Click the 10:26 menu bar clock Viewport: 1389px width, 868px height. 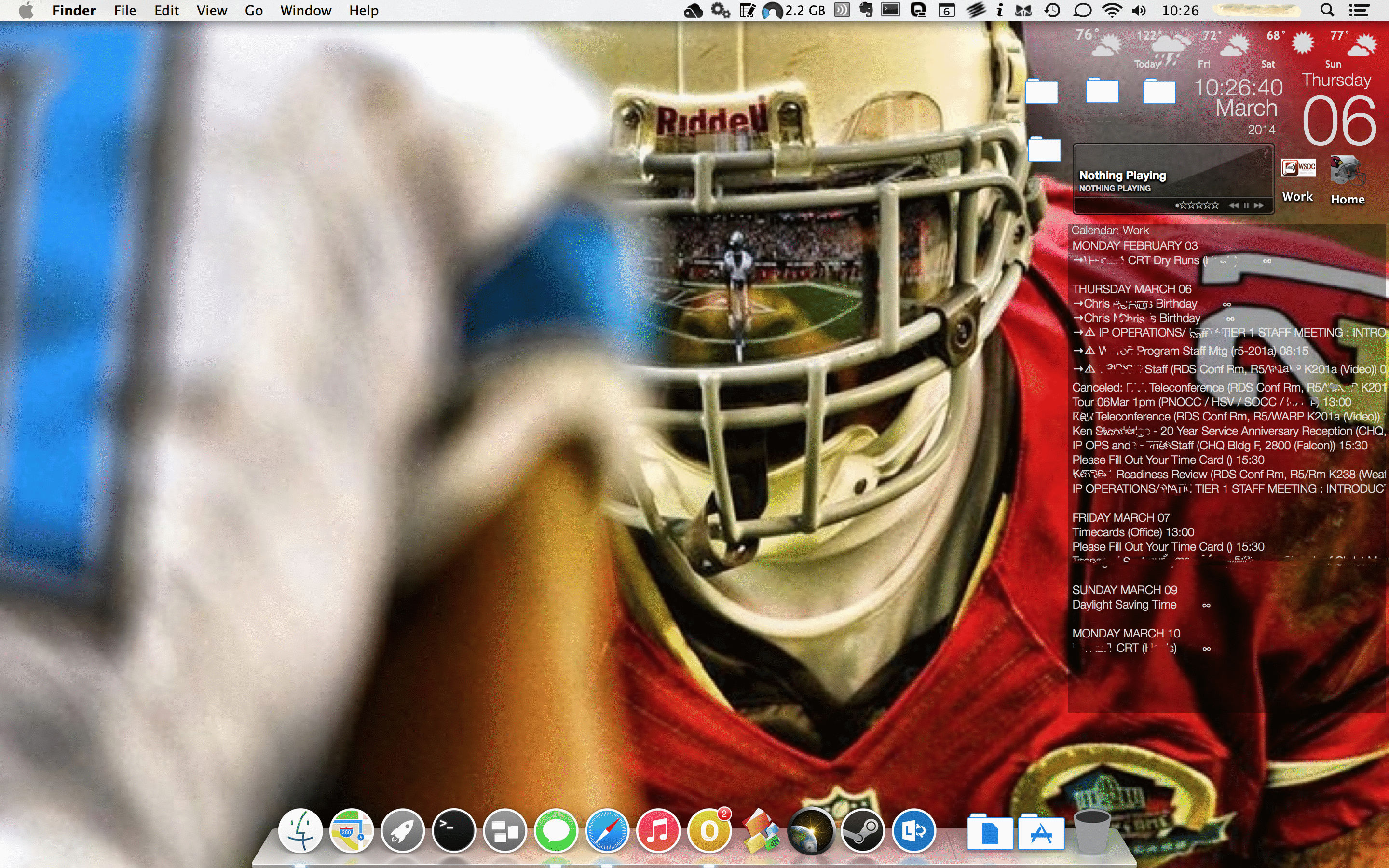[1180, 10]
